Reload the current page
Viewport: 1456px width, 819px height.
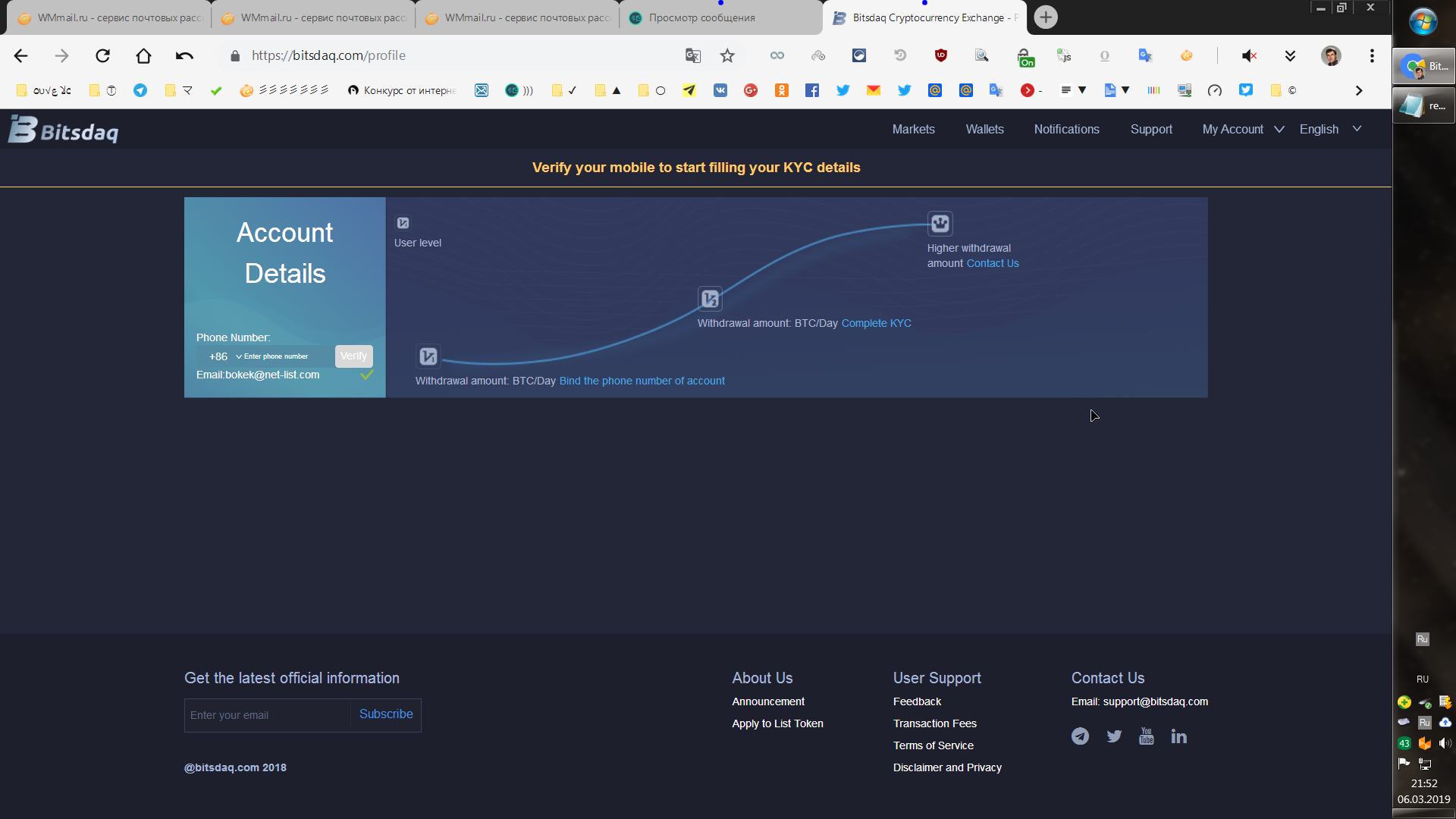click(x=102, y=55)
